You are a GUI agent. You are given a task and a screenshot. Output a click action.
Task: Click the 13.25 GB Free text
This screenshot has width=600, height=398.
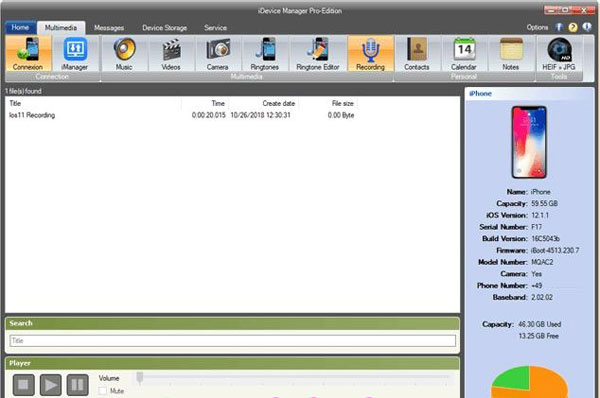point(539,336)
